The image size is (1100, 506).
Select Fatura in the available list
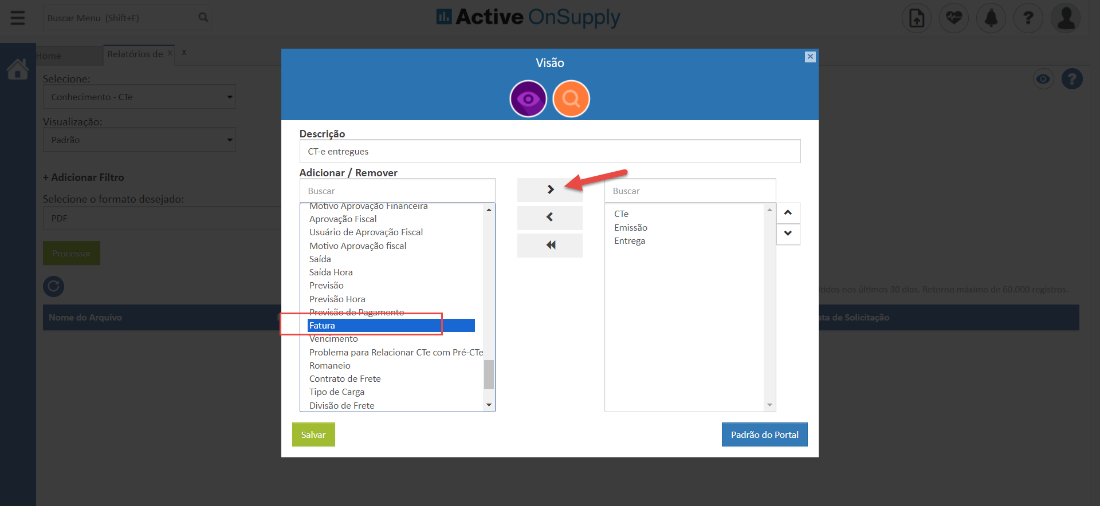pyautogui.click(x=391, y=326)
